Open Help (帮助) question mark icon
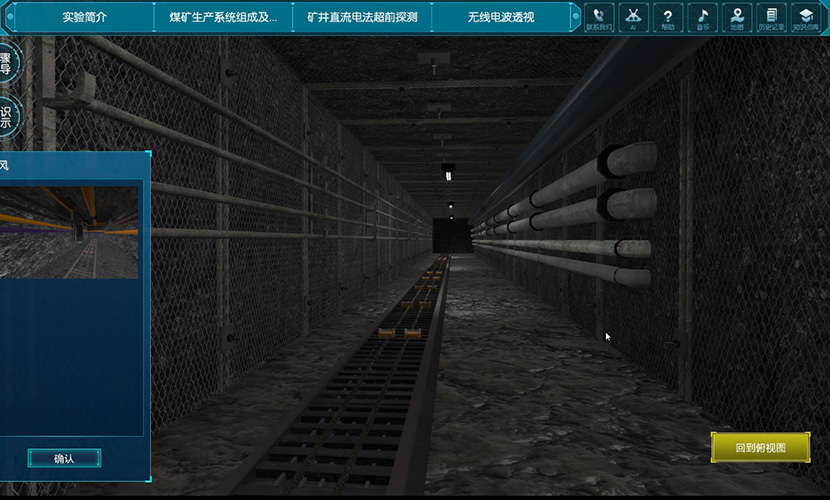 [667, 17]
